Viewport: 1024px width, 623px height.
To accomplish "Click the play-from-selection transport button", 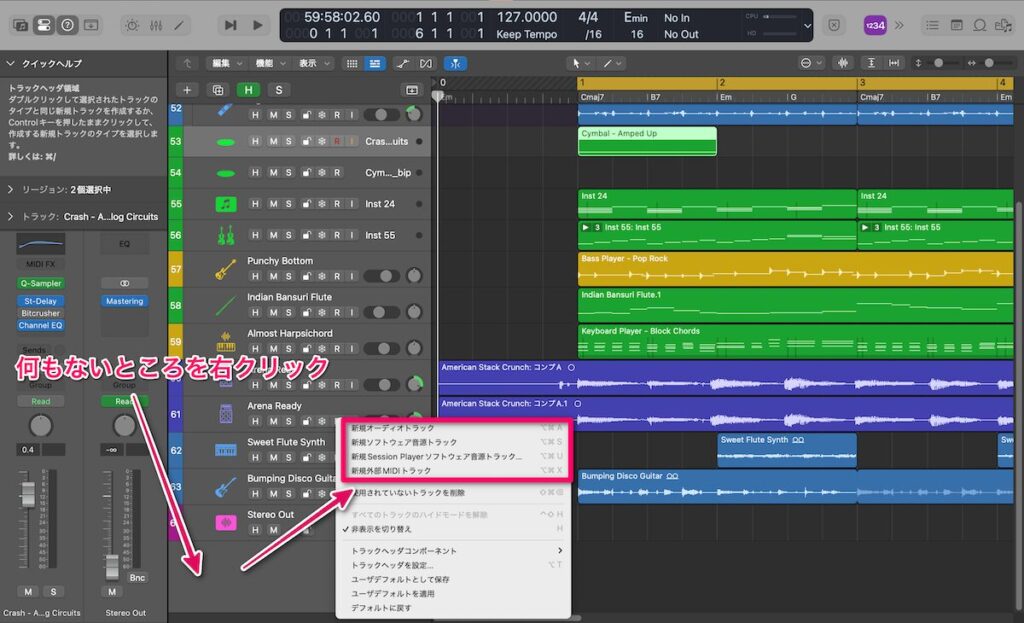I will click(x=230, y=25).
